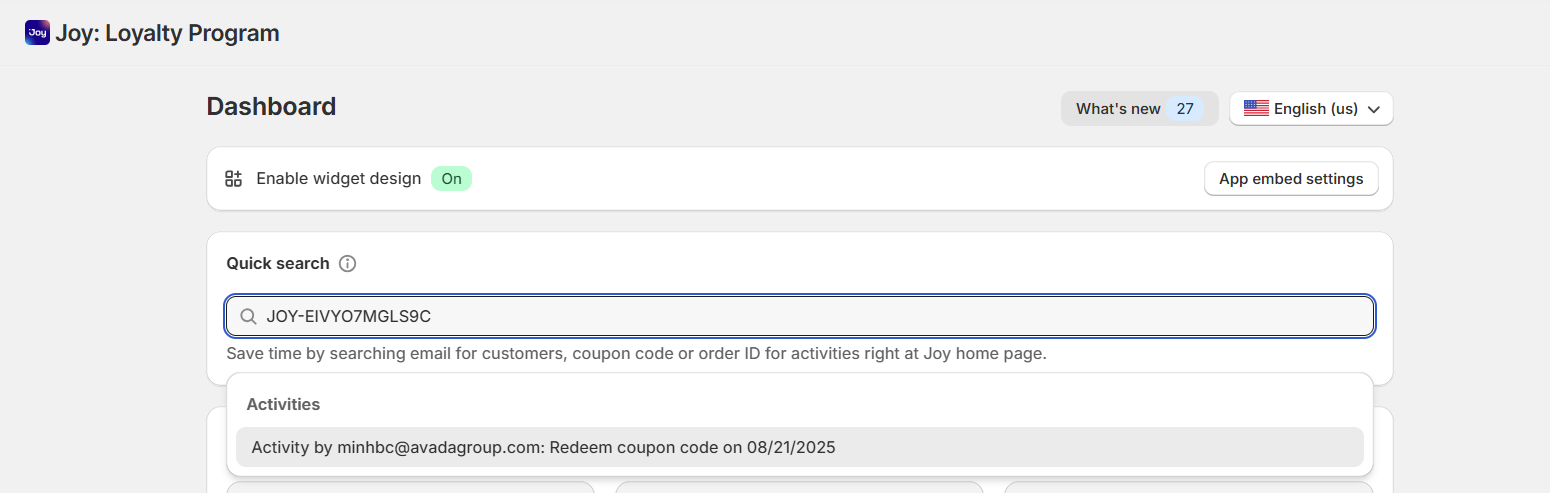Click the search helper text below the field
The height and width of the screenshot is (493, 1550).
pos(636,354)
